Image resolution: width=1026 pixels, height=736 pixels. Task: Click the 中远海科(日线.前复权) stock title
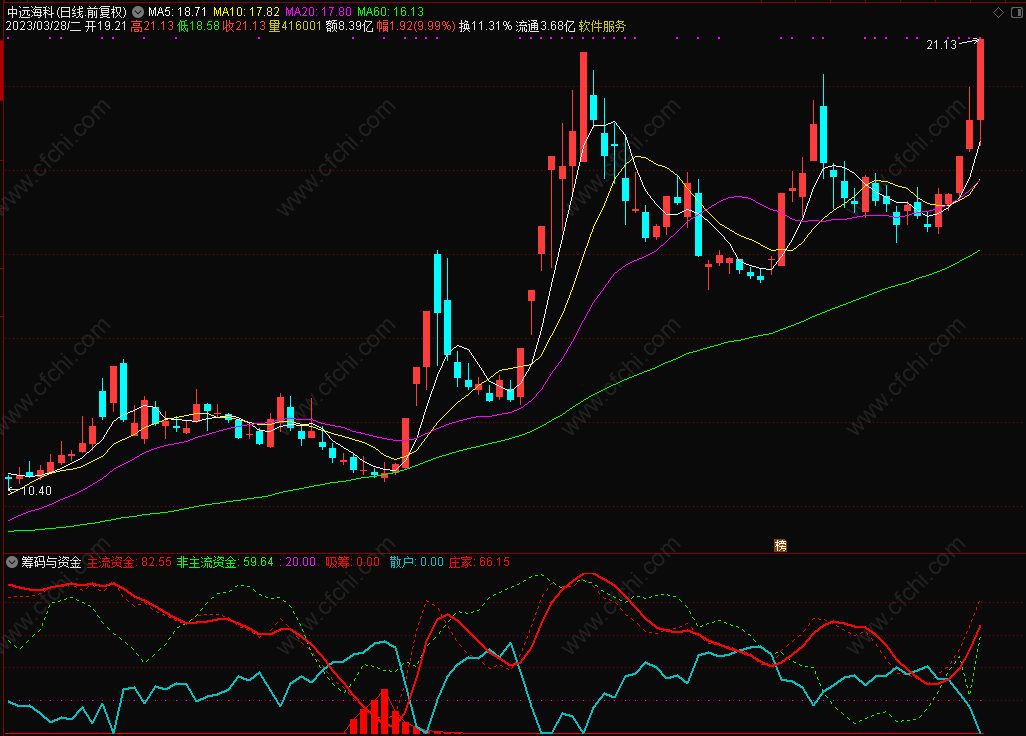[x=67, y=12]
